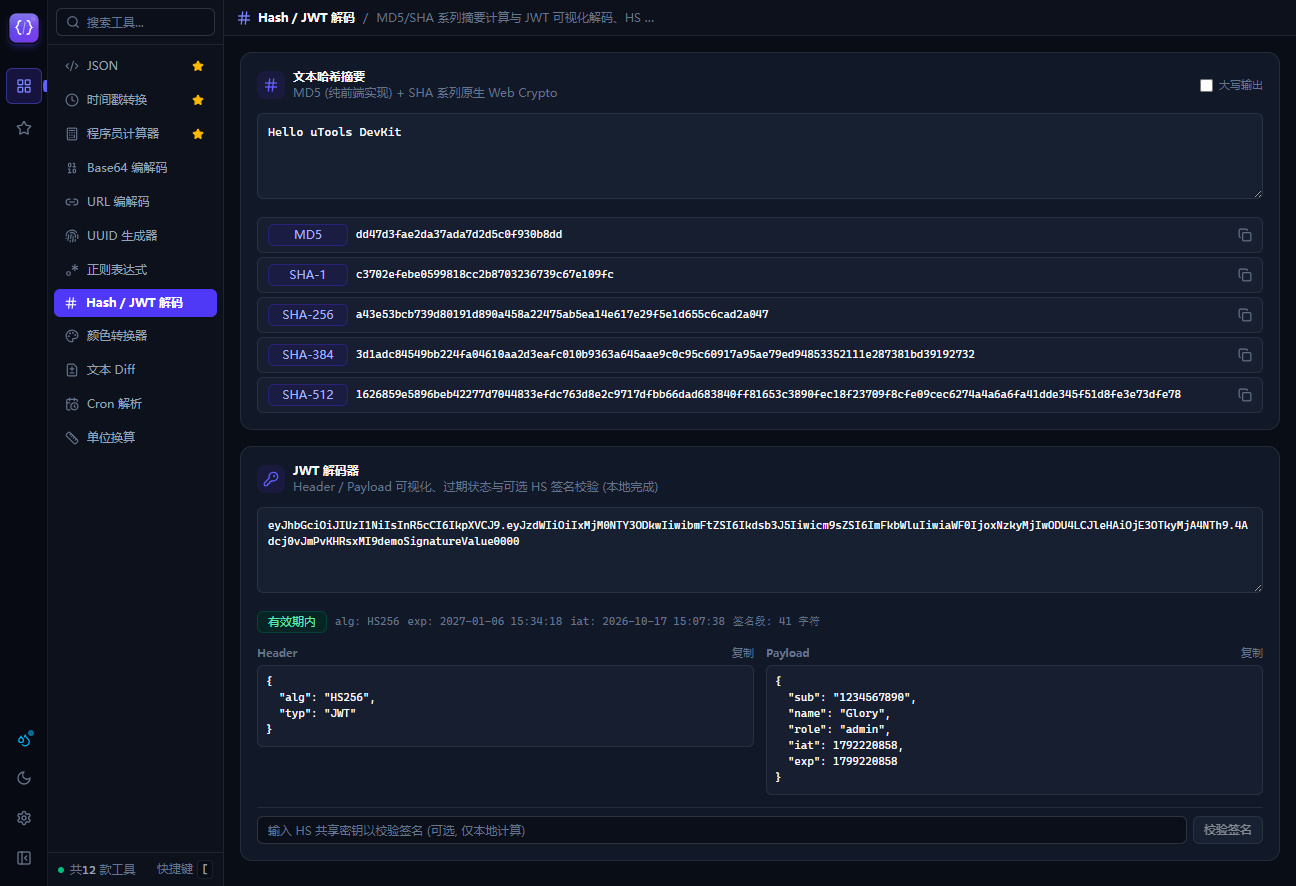This screenshot has height=886, width=1296.
Task: Copy the SHA-256 hash value
Action: point(1245,315)
